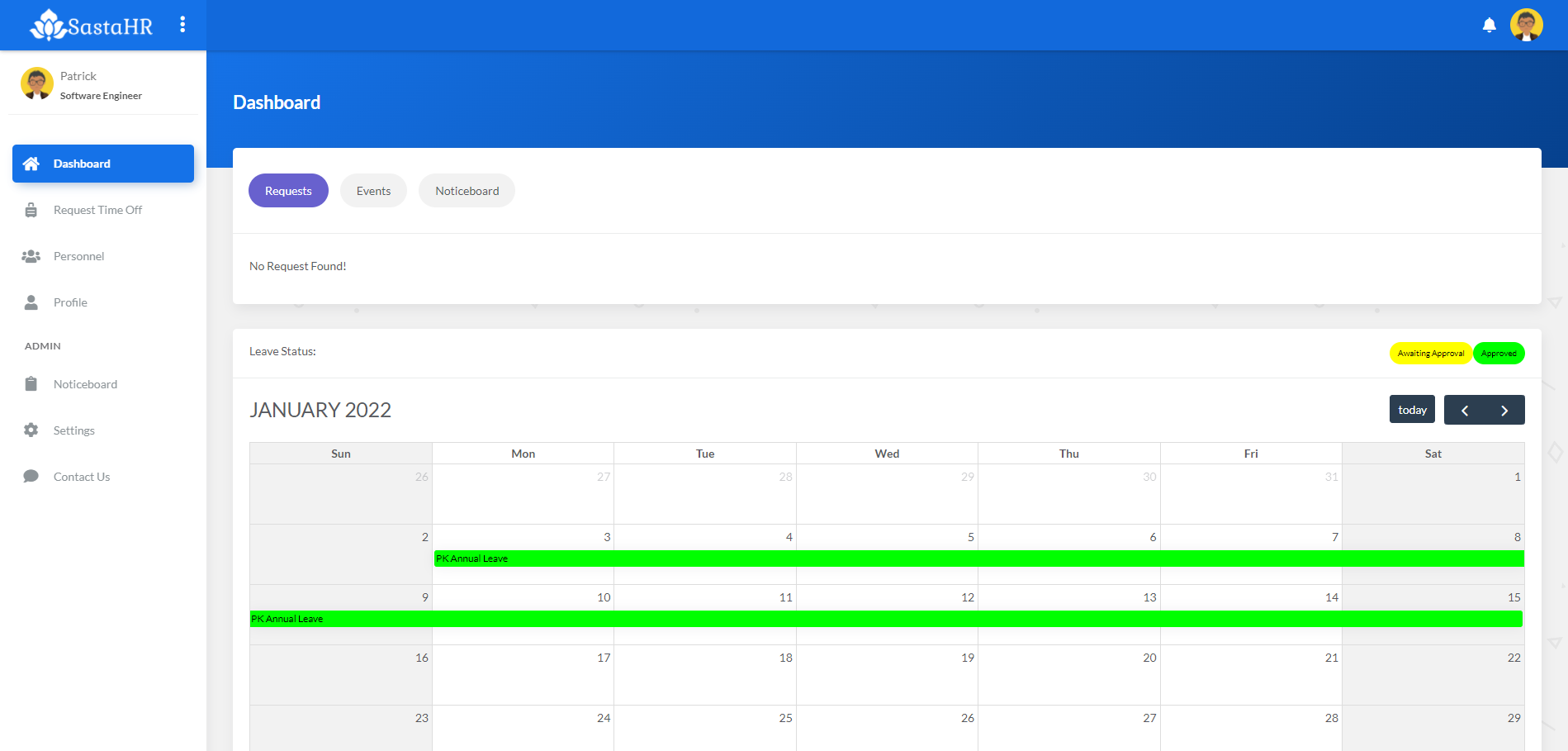This screenshot has width=1568, height=751.
Task: Open PK Annual Leave event starting January 3
Action: (x=978, y=558)
